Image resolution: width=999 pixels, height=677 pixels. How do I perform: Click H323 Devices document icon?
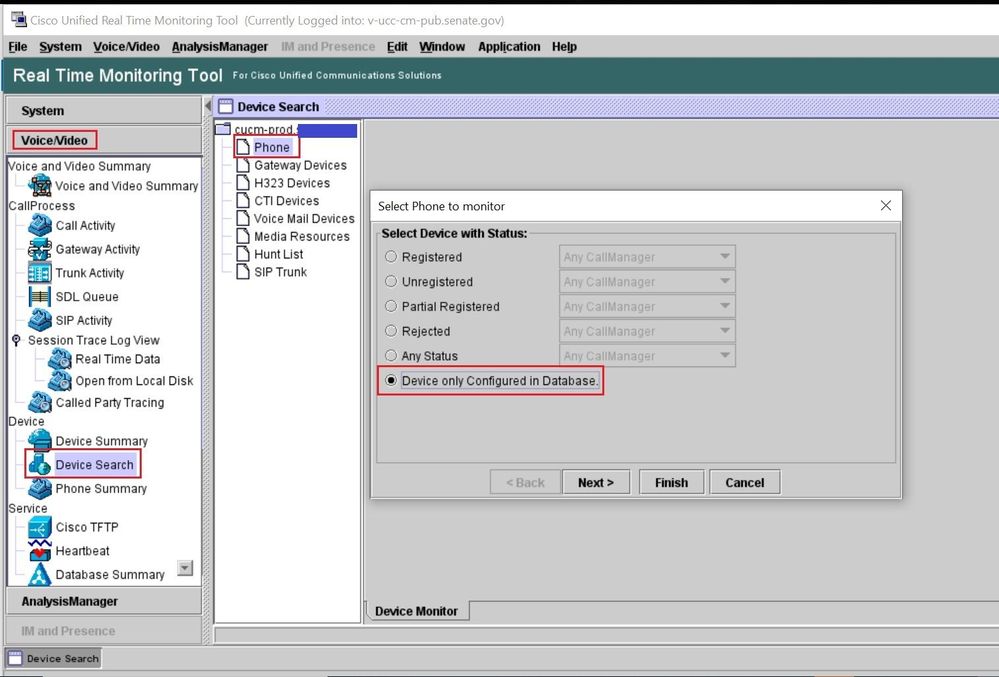point(243,183)
